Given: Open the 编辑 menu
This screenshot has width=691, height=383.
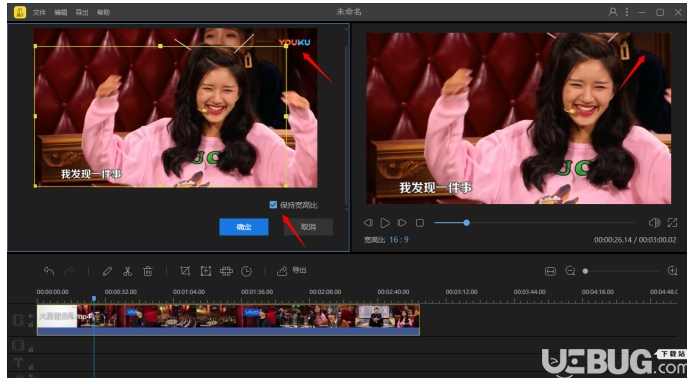Looking at the screenshot, I should point(60,12).
